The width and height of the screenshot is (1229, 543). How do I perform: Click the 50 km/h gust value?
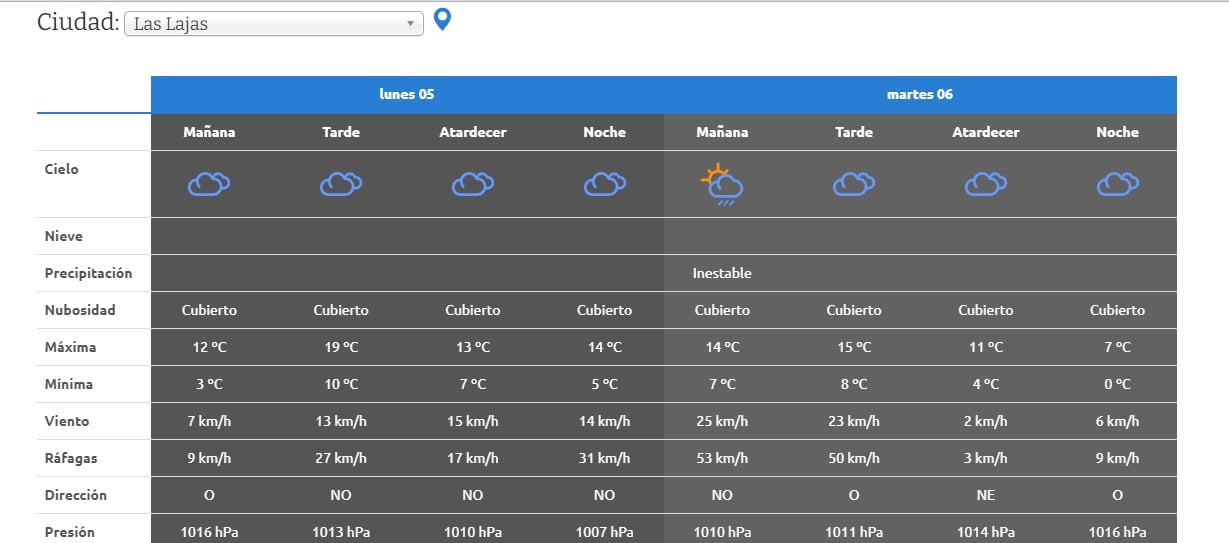(x=854, y=458)
